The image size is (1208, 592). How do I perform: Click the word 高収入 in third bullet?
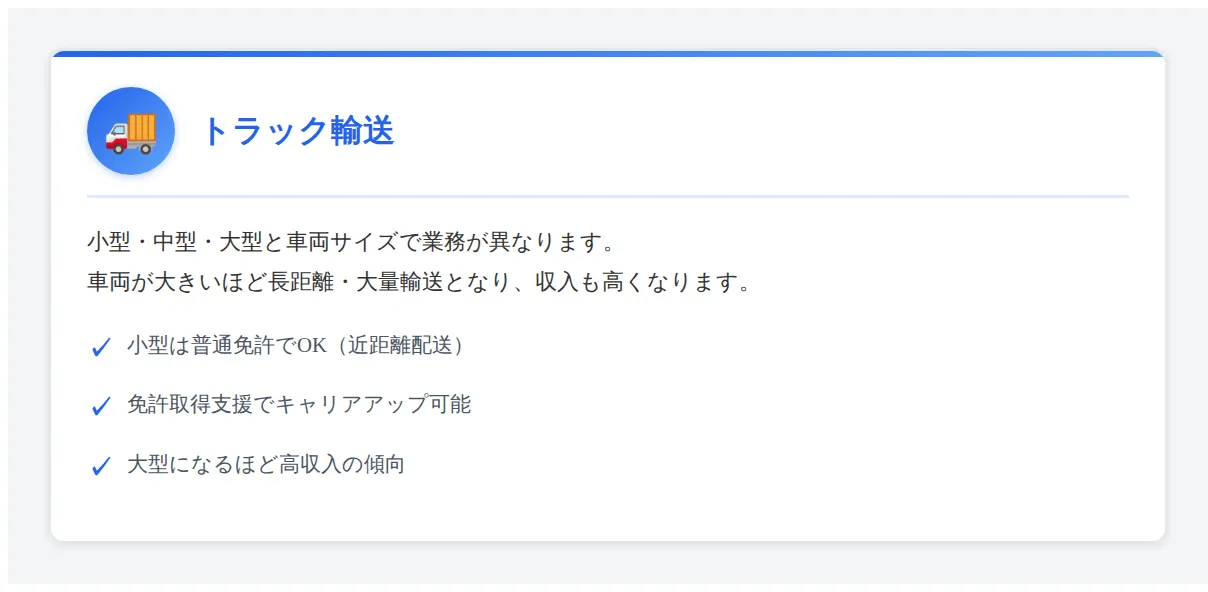point(311,464)
